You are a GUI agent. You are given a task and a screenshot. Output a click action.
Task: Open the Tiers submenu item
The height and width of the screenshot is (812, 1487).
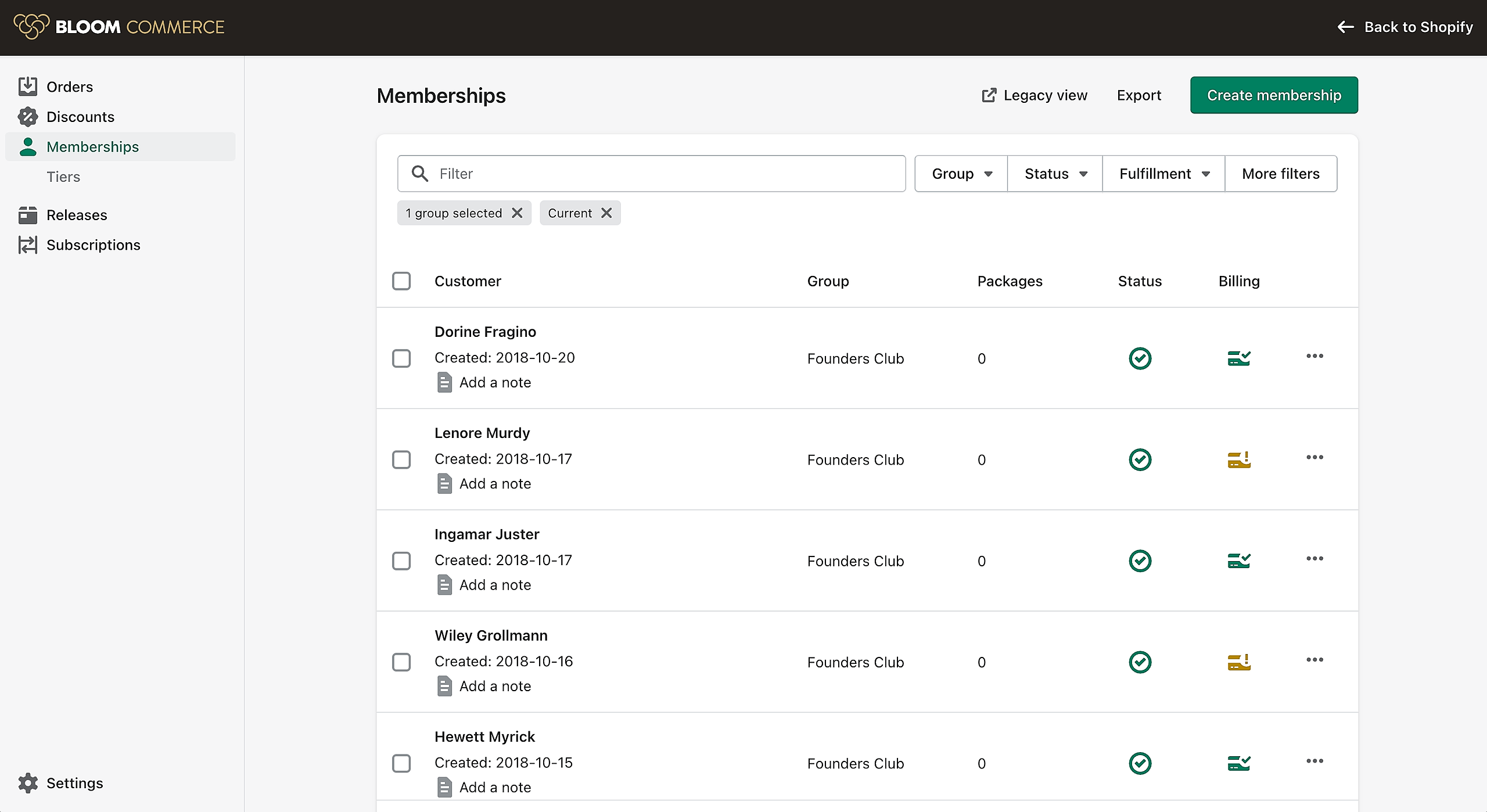tap(63, 177)
